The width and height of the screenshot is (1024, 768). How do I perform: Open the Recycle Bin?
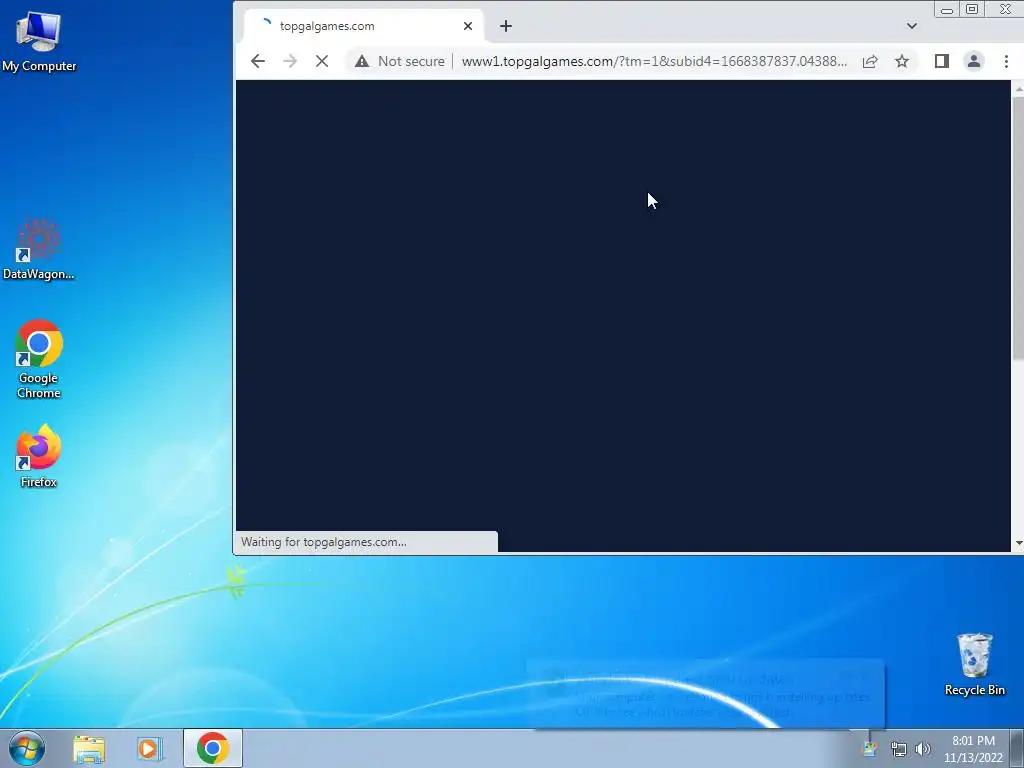(x=974, y=664)
